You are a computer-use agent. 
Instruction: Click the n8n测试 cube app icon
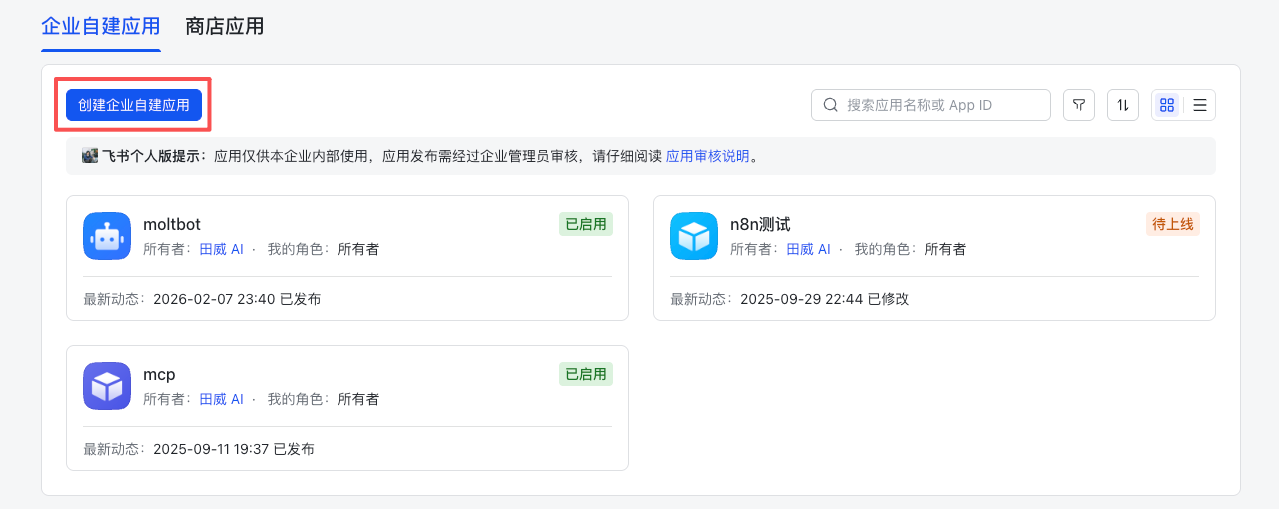pyautogui.click(x=694, y=236)
